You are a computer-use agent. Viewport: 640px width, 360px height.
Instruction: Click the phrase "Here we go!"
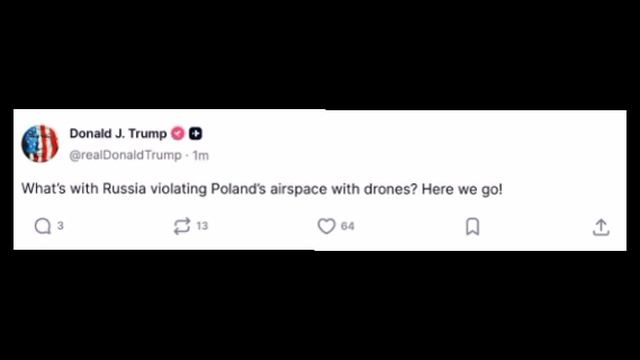462,189
